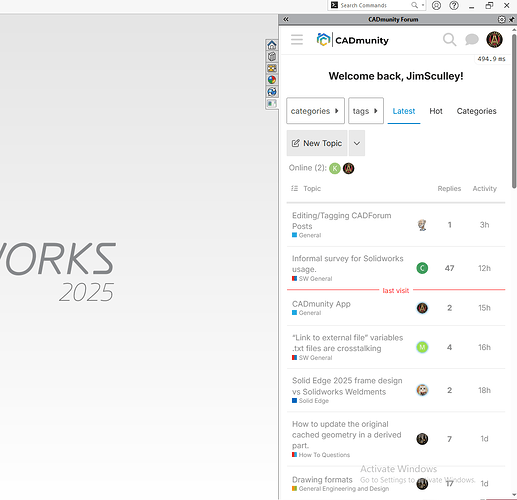Viewport: 517px width, 500px height.
Task: Click the forum panel vertical scrollbar
Action: [x=514, y=110]
